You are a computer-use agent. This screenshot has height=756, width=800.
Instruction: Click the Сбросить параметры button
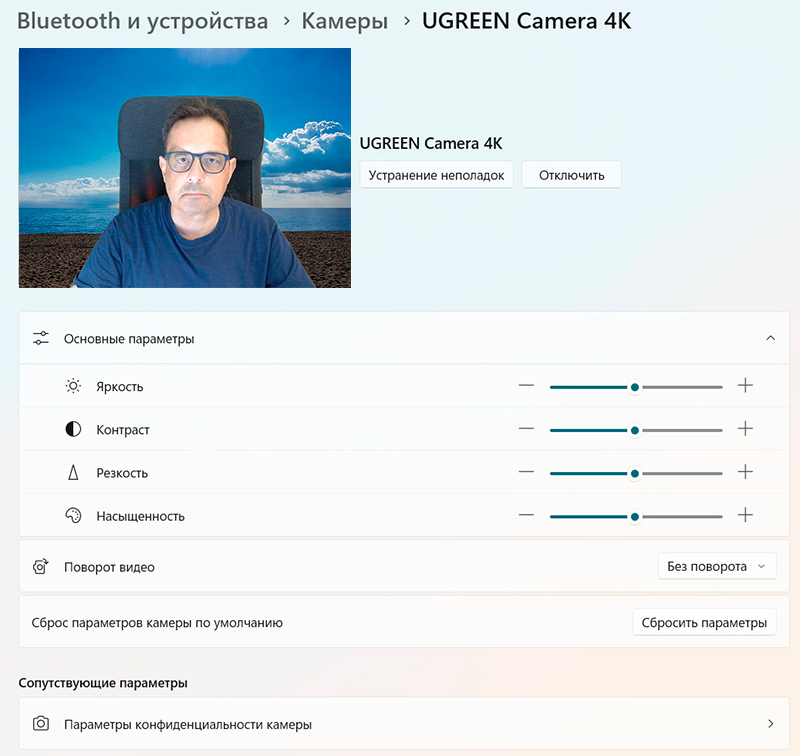coord(704,622)
